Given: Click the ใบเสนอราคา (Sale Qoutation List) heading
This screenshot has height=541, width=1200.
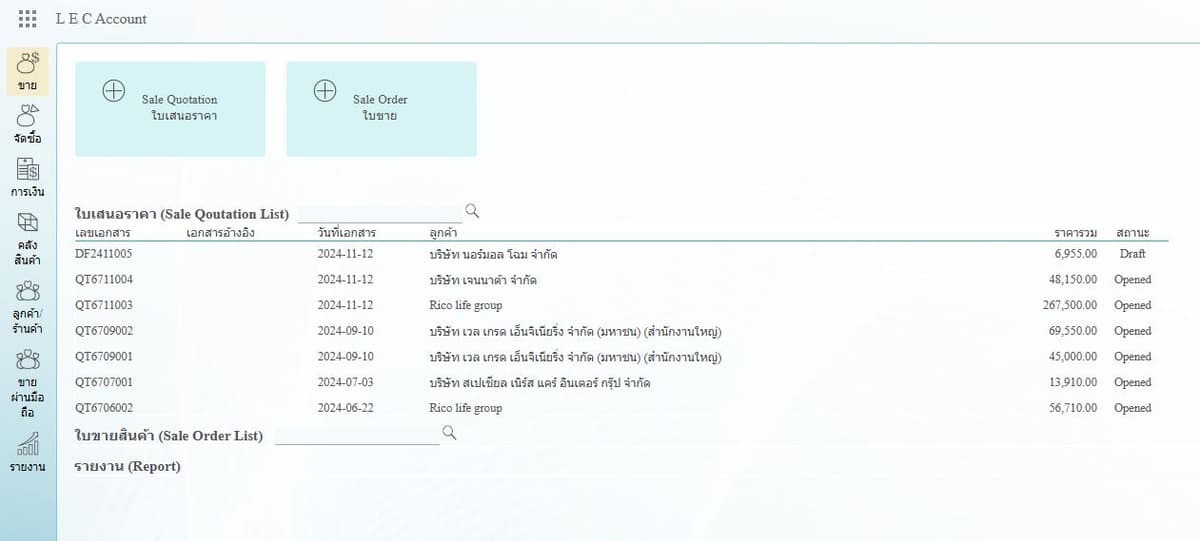Looking at the screenshot, I should [x=182, y=214].
